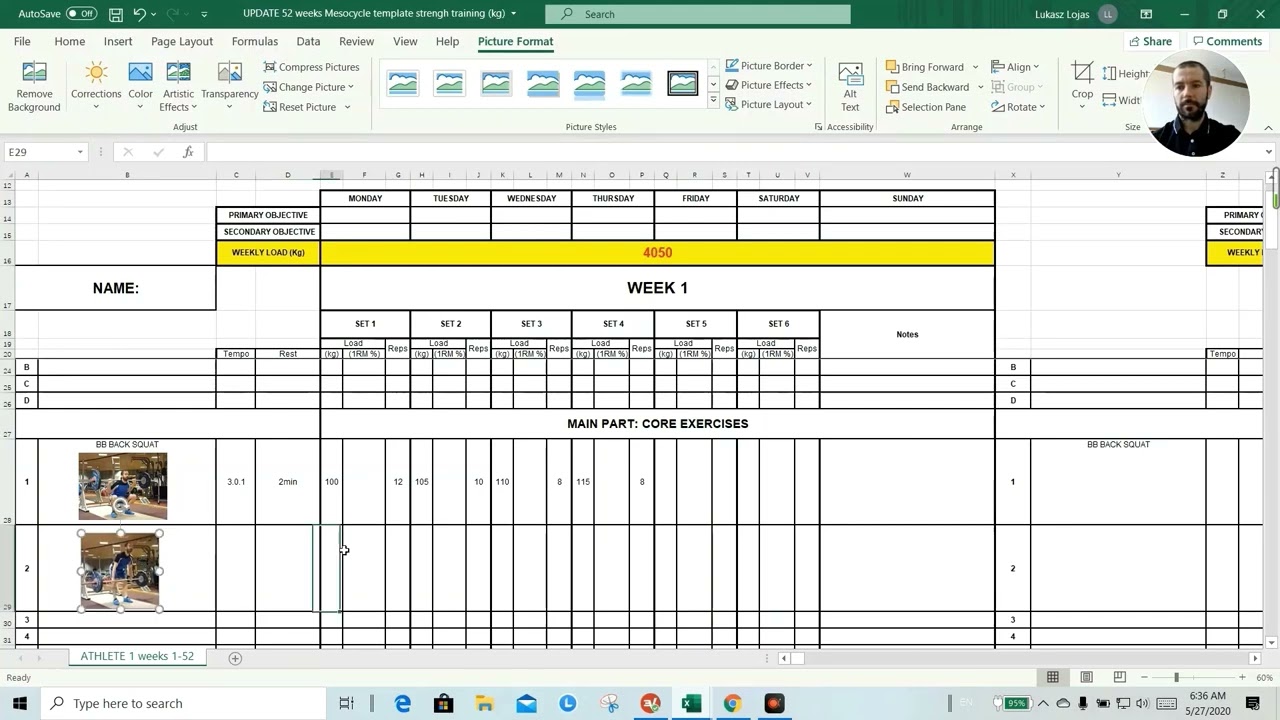
Task: Click in the Search box
Action: pyautogui.click(x=698, y=14)
